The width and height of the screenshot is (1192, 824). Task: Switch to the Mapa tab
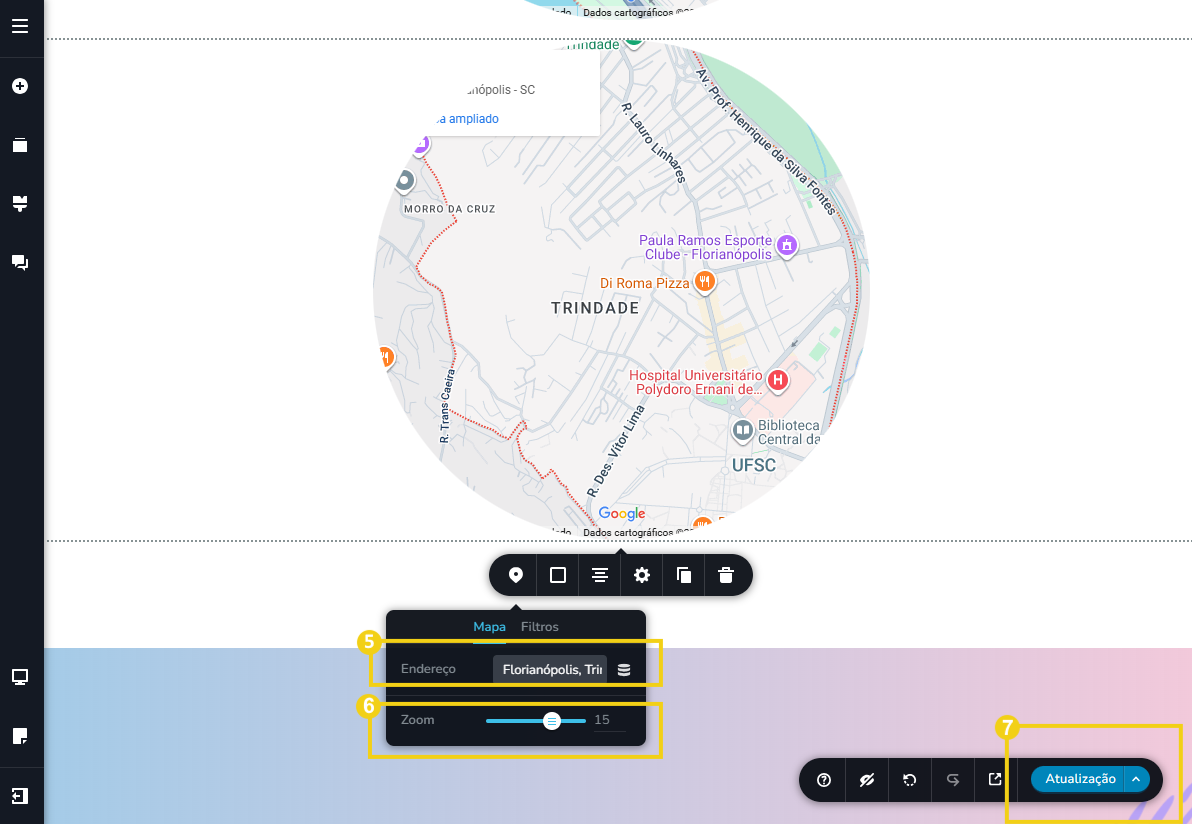[x=490, y=626]
